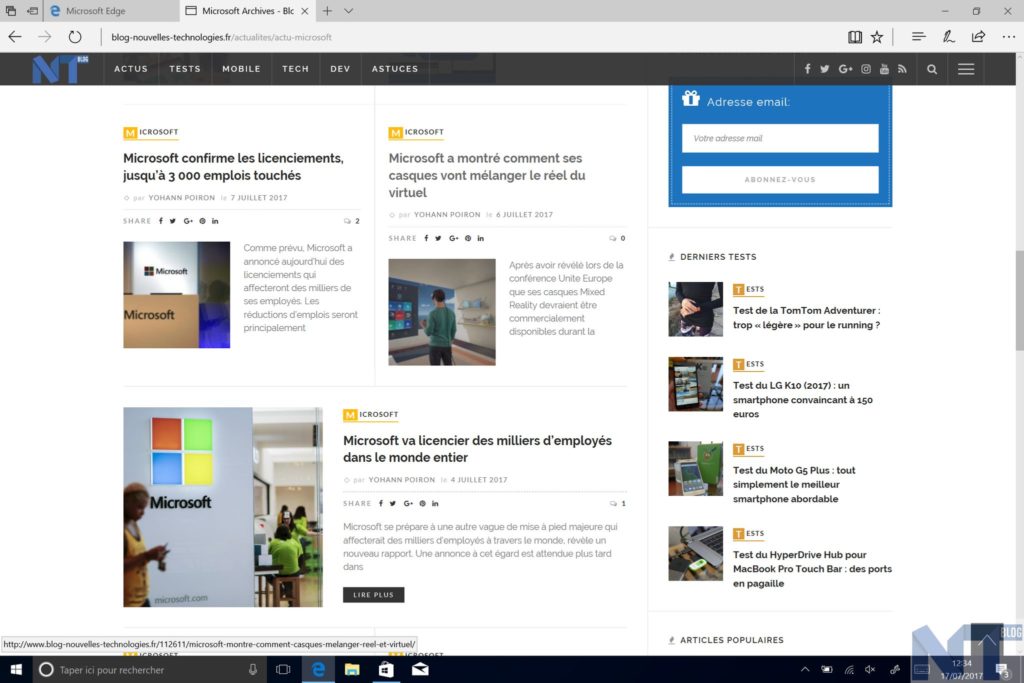Open the Edge Hub icon
This screenshot has width=1024, height=683.
[x=918, y=37]
